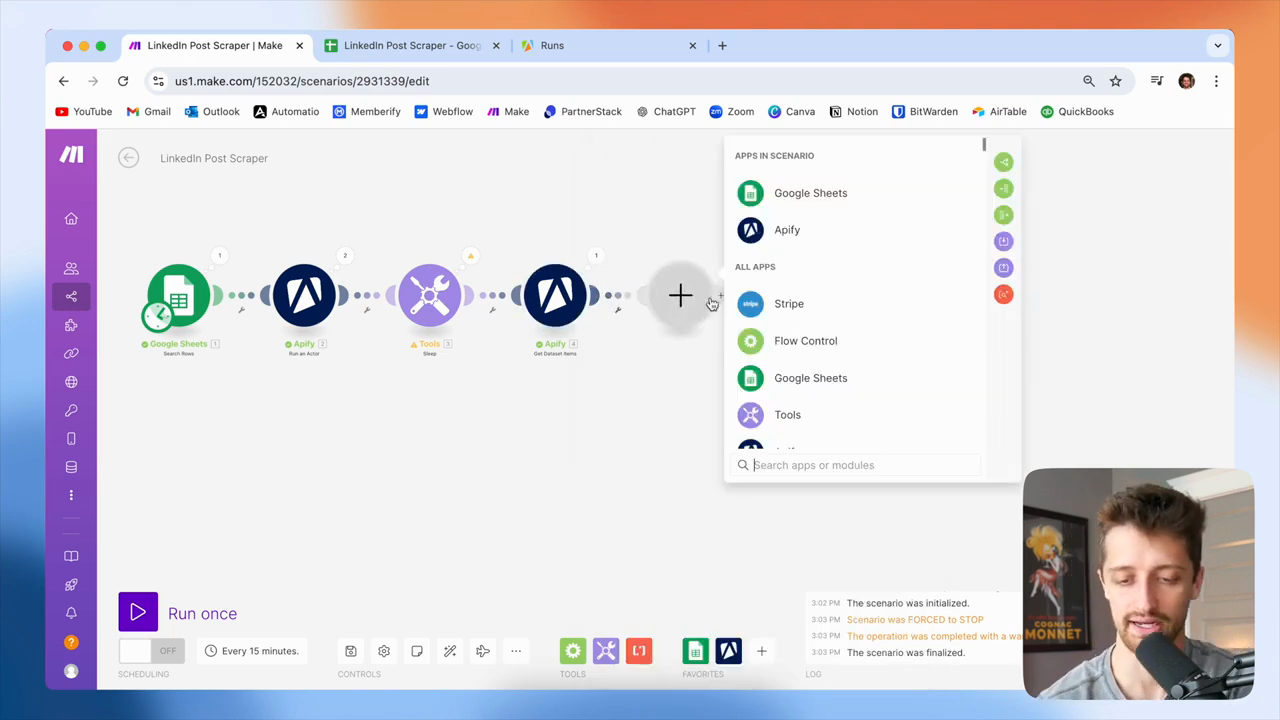The height and width of the screenshot is (720, 1280).
Task: Open the Every 15 minutes schedule setting
Action: pyautogui.click(x=251, y=651)
